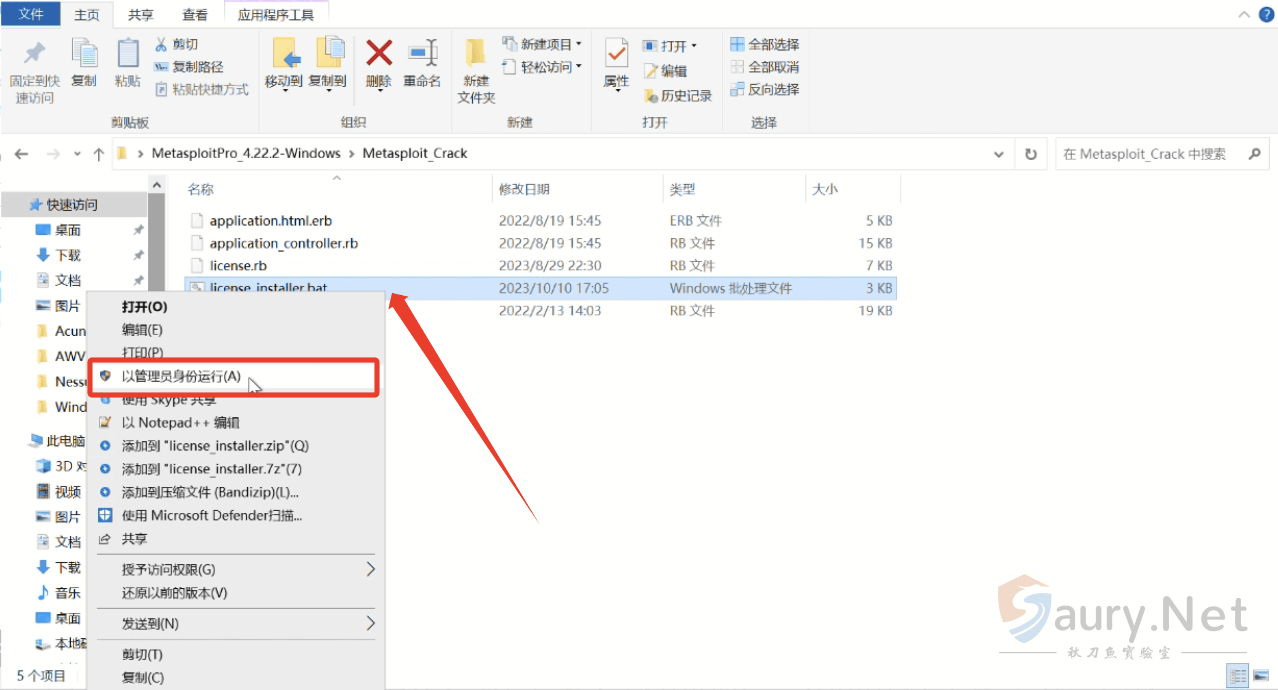Sort by the Date modified (修改日期) column
Viewport: 1278px width, 690px height.
coord(524,189)
